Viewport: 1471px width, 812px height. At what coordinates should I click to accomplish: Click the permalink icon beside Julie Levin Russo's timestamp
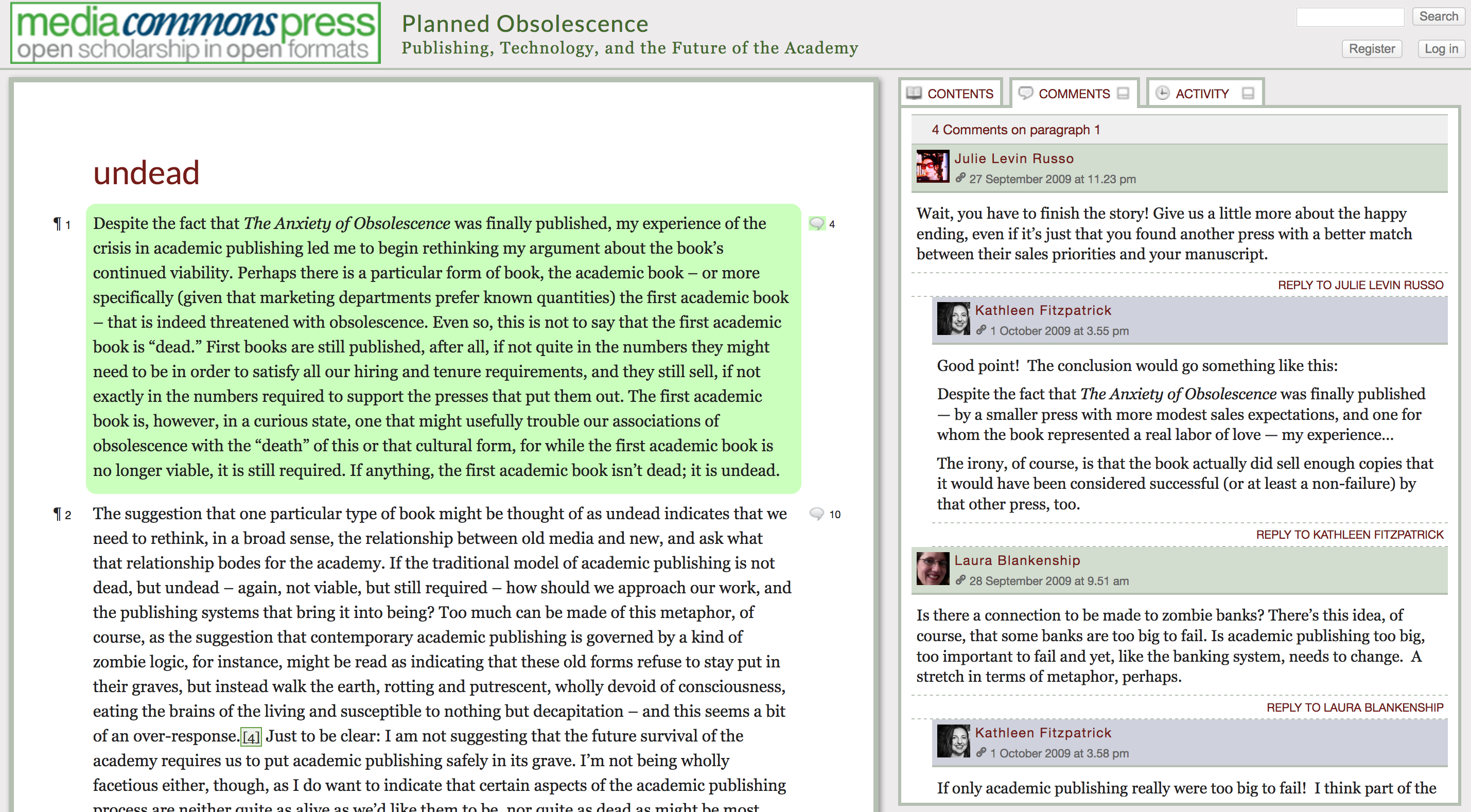pyautogui.click(x=960, y=179)
